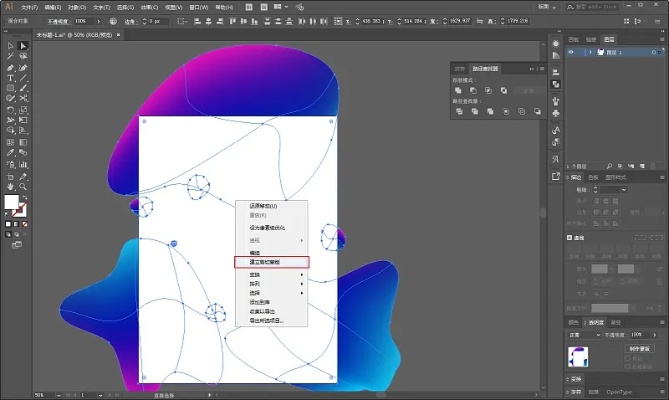The image size is (669, 400).
Task: Open the opacity arrow in control bar
Action: [99, 21]
